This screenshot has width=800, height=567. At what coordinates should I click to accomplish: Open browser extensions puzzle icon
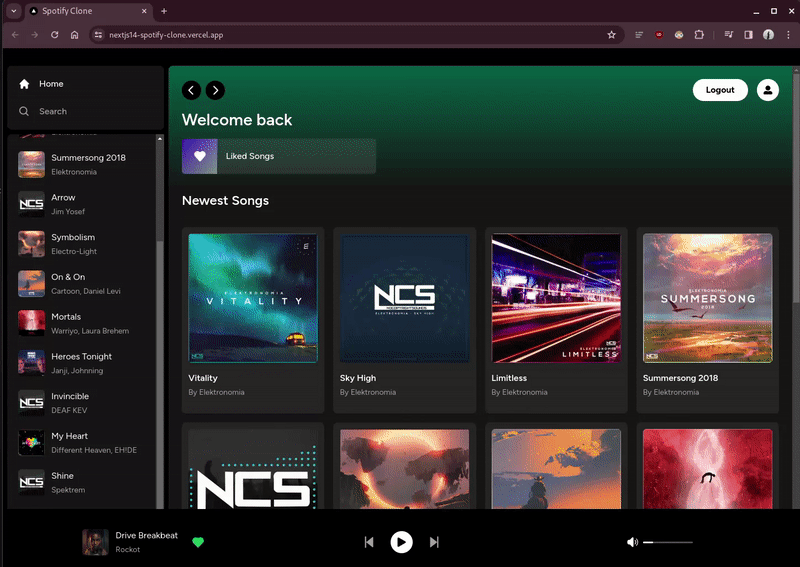coord(699,35)
